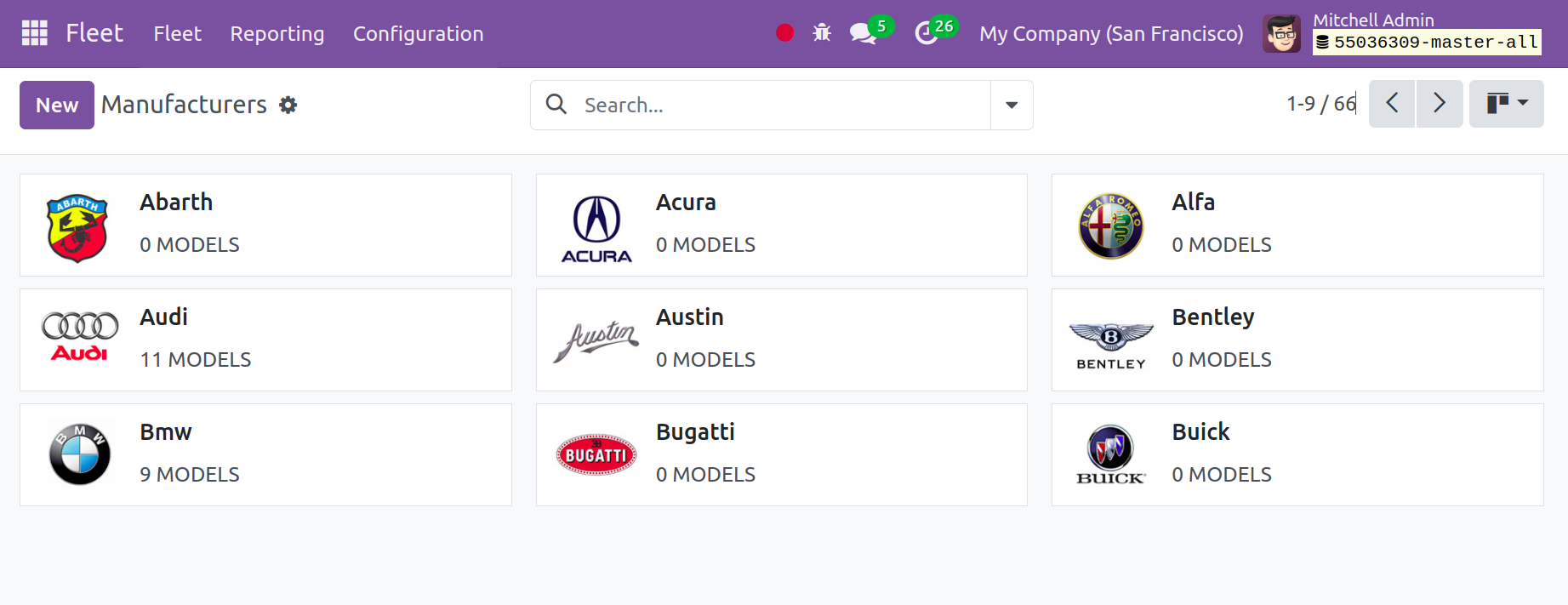Click Mitchell Admin avatar picture

pos(1281,34)
